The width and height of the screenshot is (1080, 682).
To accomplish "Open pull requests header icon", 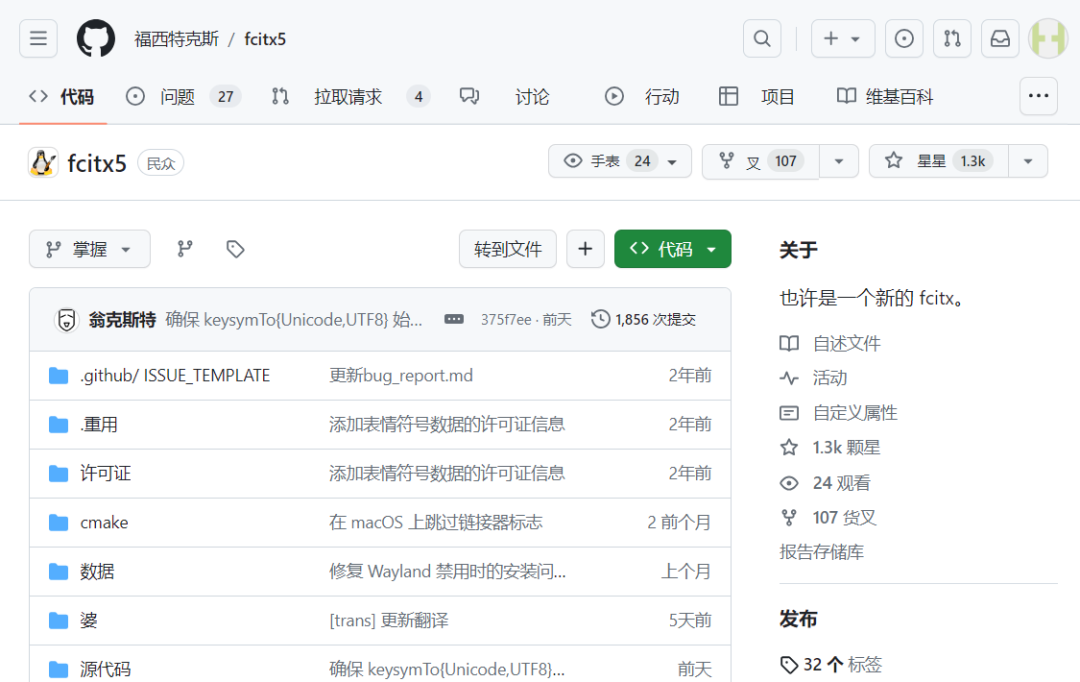I will pos(952,39).
